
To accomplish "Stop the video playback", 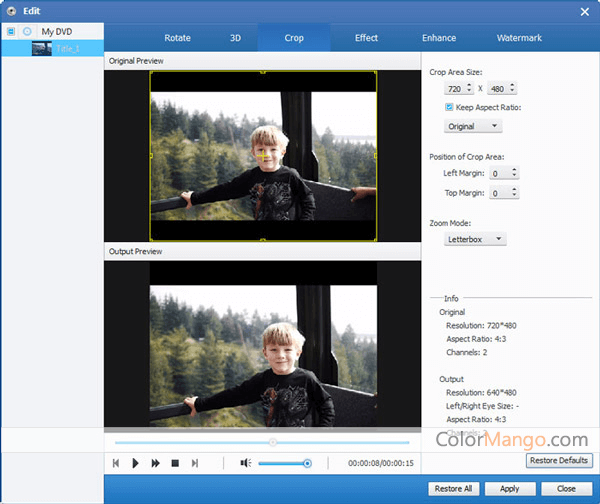I will (175, 463).
